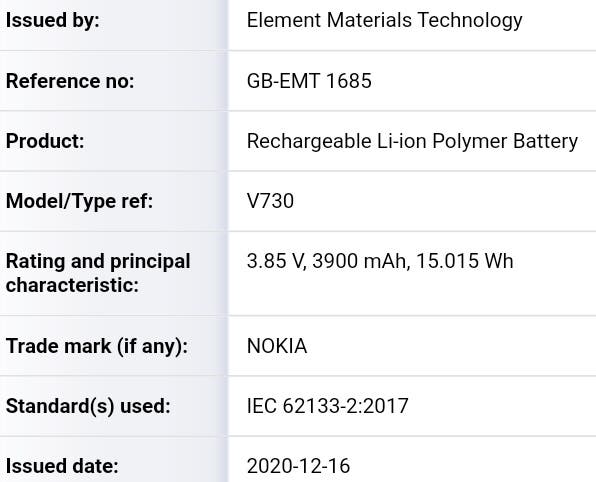Image resolution: width=596 pixels, height=482 pixels.
Task: Click the 'Product:' label
Action: click(45, 141)
